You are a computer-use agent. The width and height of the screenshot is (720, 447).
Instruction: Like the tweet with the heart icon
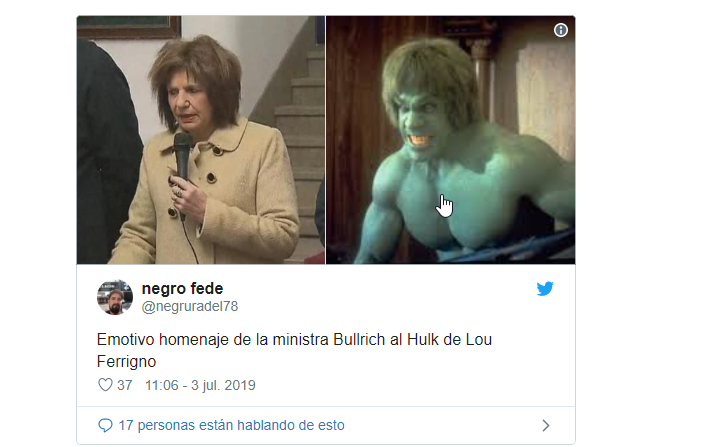[105, 385]
